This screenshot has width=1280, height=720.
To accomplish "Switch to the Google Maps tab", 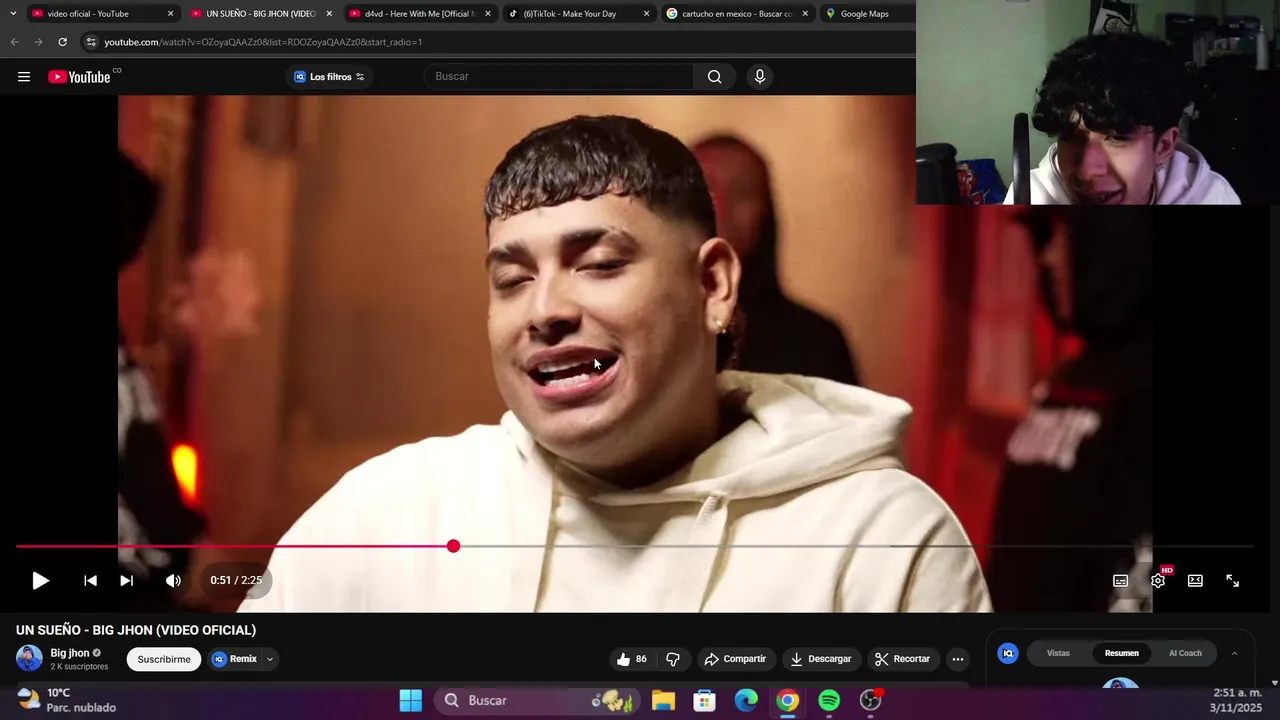I will click(866, 14).
